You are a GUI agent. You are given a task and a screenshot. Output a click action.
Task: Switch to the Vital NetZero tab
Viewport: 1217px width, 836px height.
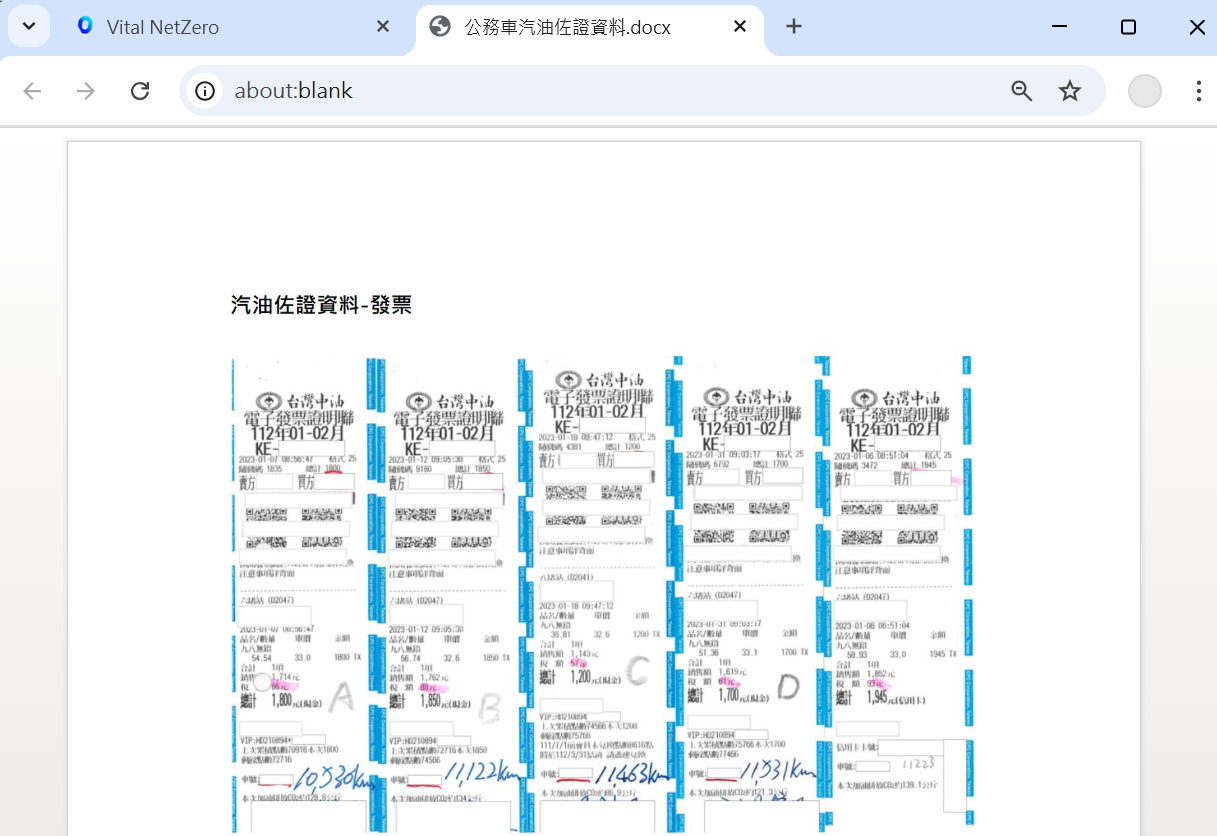point(162,27)
